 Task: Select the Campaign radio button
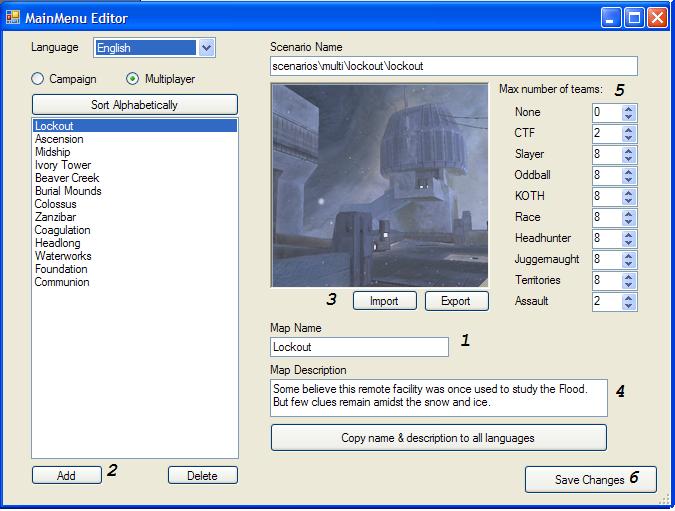click(x=38, y=78)
